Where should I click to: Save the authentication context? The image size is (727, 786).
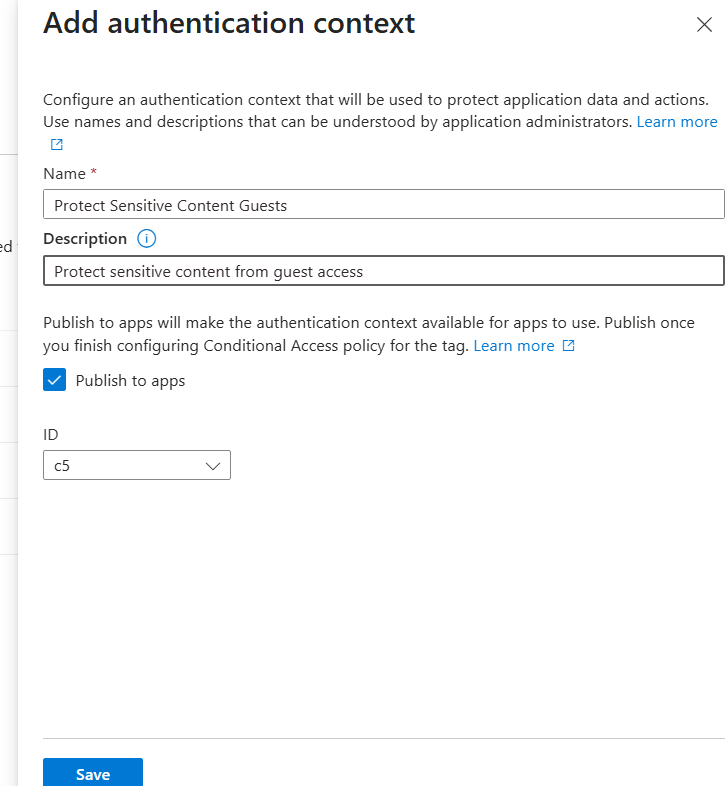93,774
